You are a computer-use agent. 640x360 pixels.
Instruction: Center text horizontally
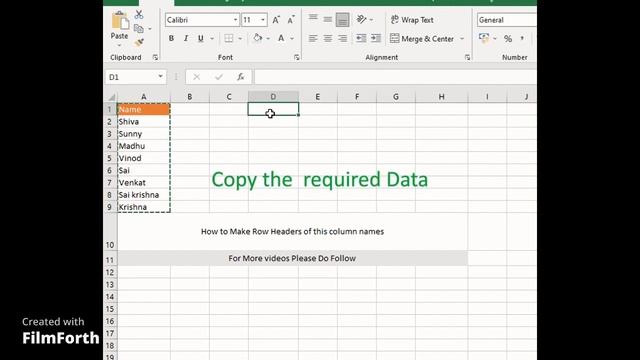tap(328, 38)
